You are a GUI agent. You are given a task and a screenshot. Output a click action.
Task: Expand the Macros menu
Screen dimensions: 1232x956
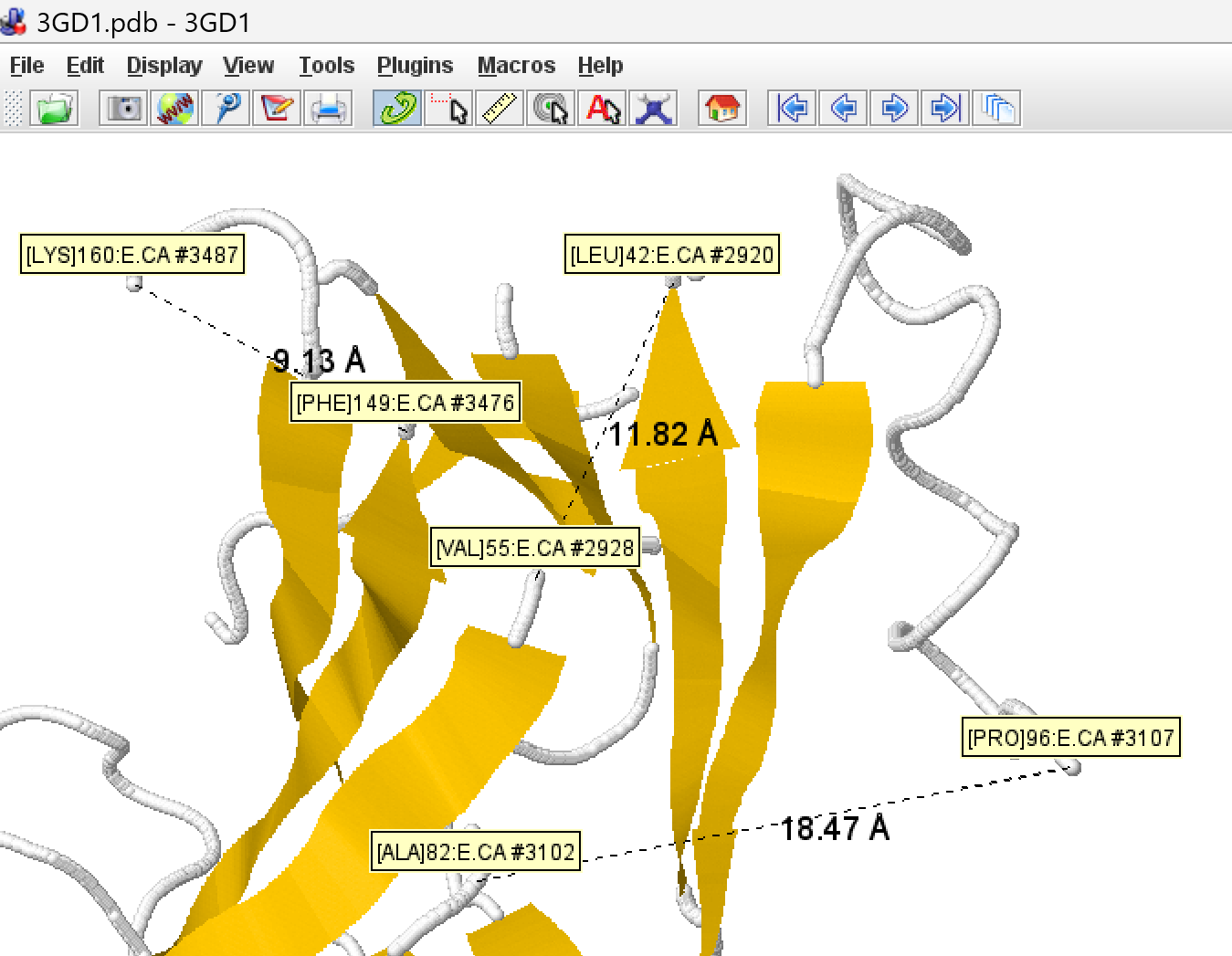(516, 66)
